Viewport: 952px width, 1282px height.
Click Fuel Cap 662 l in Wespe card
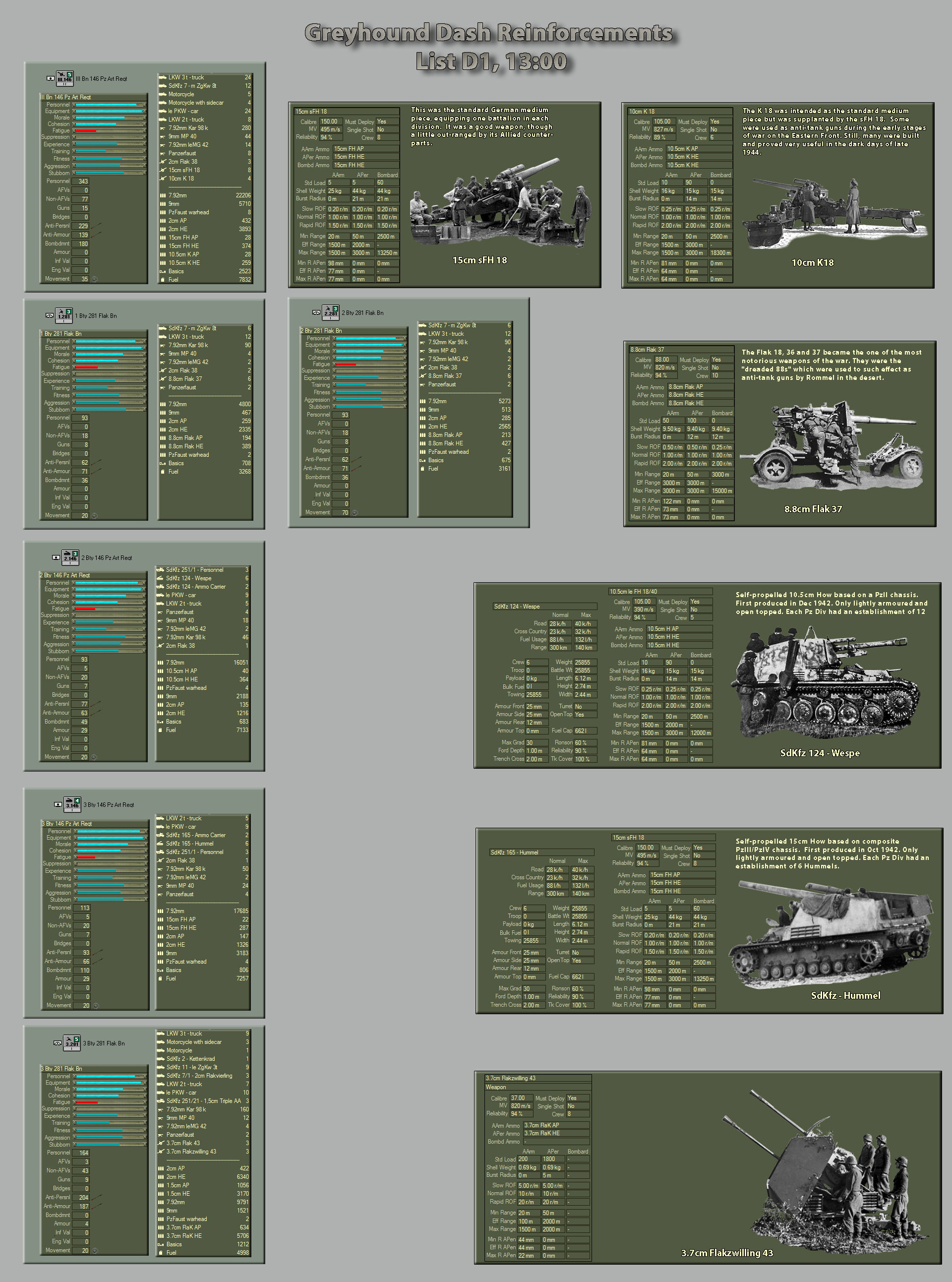tap(587, 731)
